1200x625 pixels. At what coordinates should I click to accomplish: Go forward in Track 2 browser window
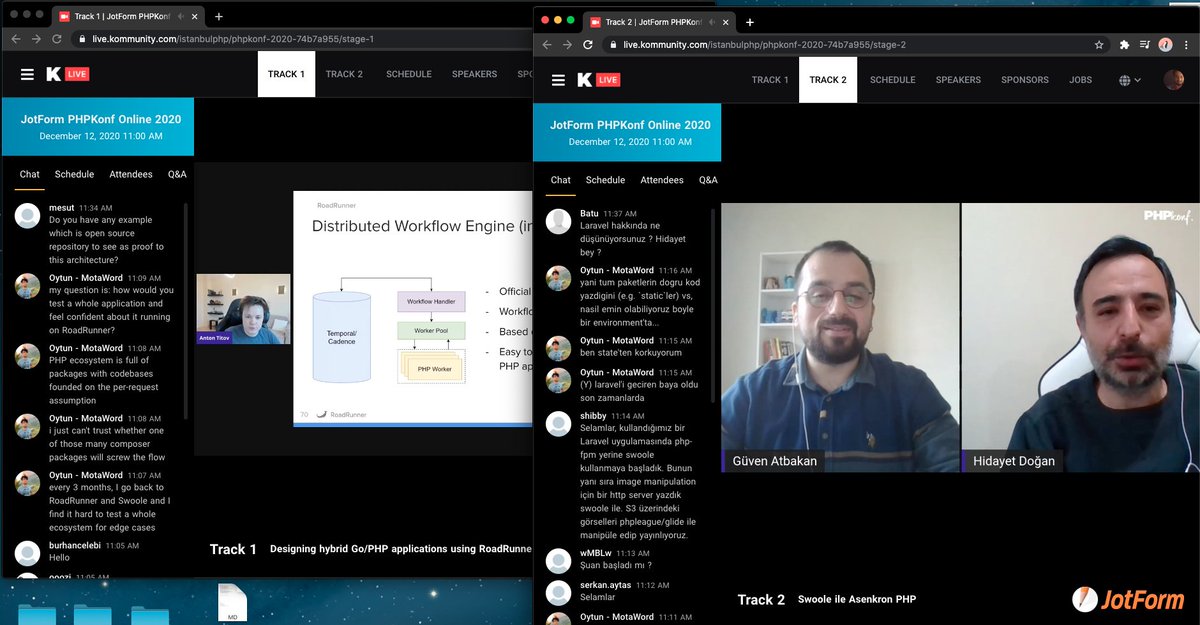[567, 44]
